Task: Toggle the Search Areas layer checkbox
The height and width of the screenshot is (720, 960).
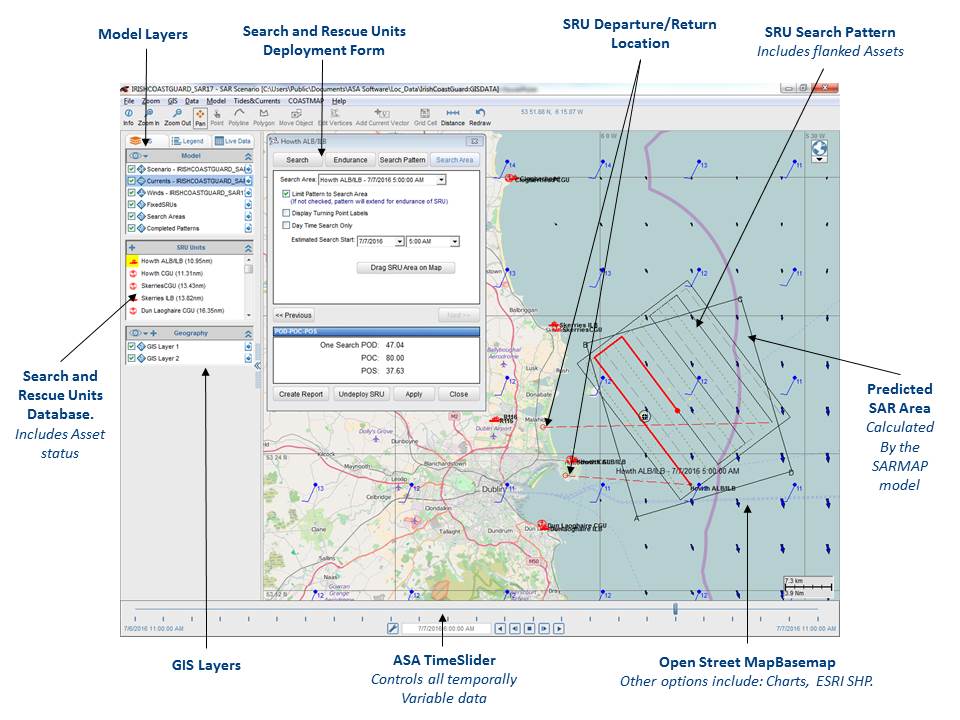Action: (132, 216)
